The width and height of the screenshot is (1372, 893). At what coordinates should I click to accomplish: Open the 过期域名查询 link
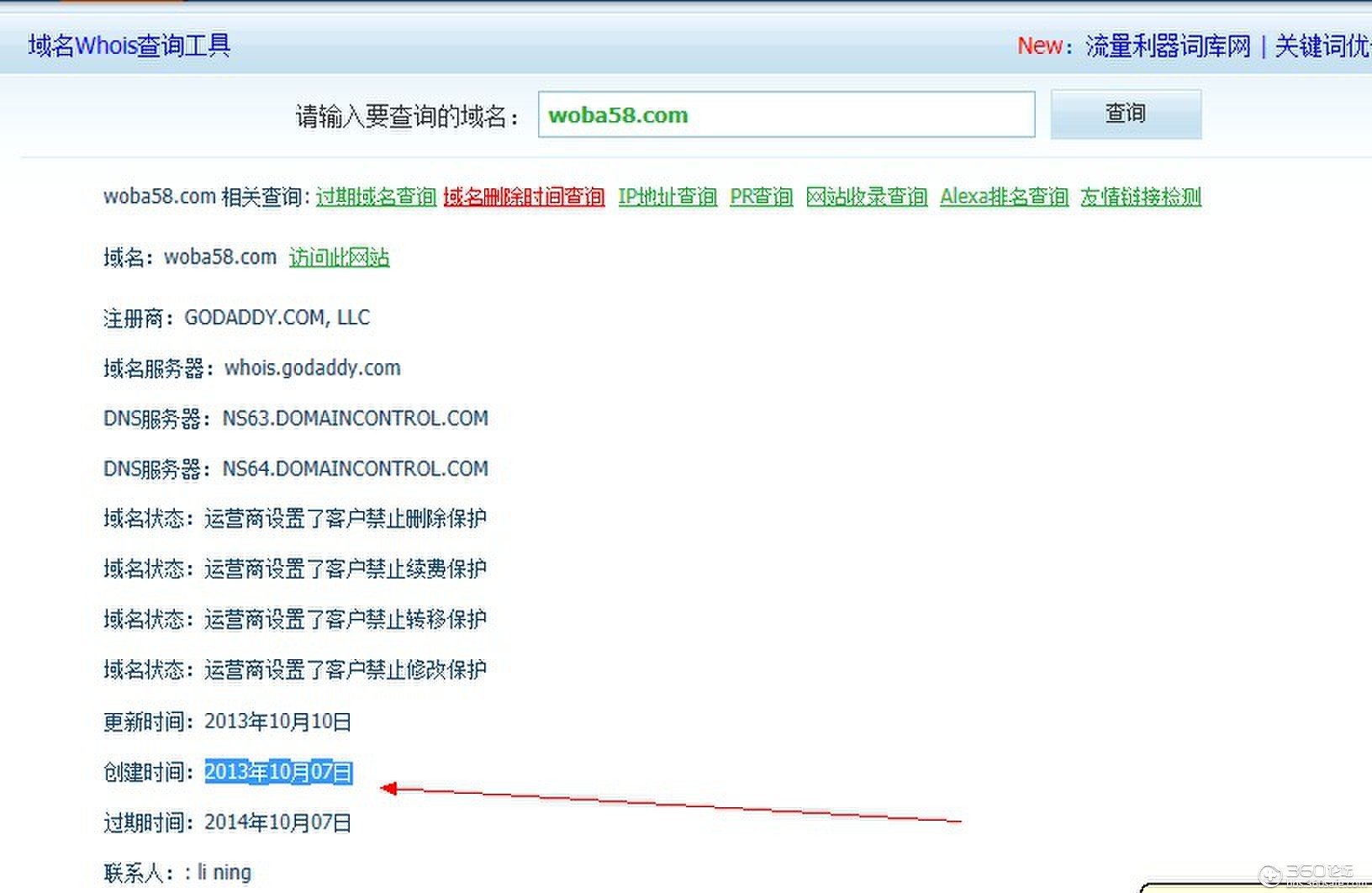tap(375, 196)
